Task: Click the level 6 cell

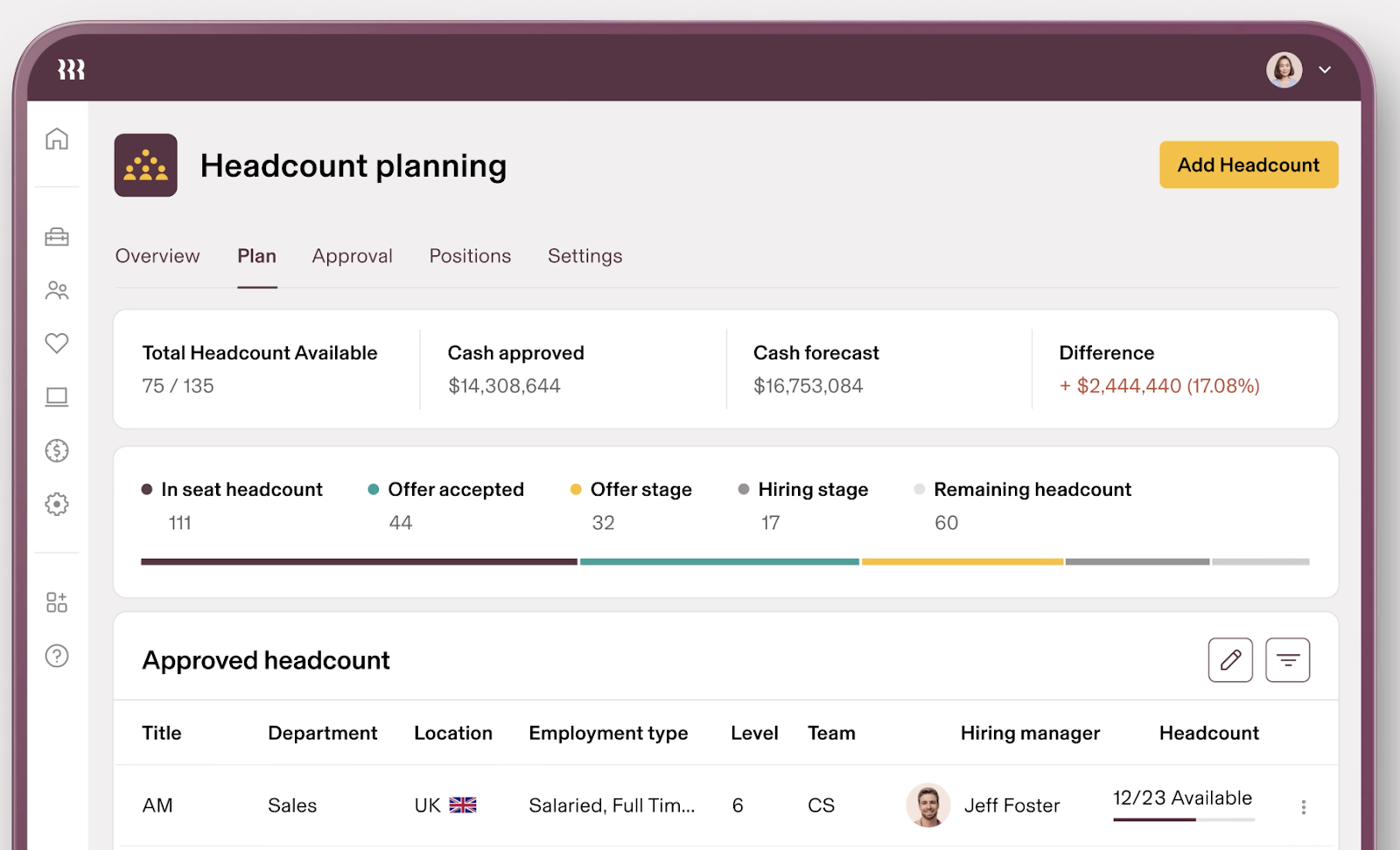Action: coord(738,805)
